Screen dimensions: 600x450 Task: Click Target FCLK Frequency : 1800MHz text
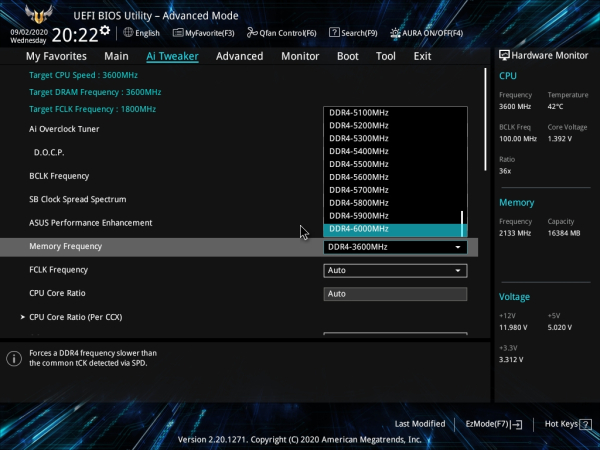(x=92, y=109)
